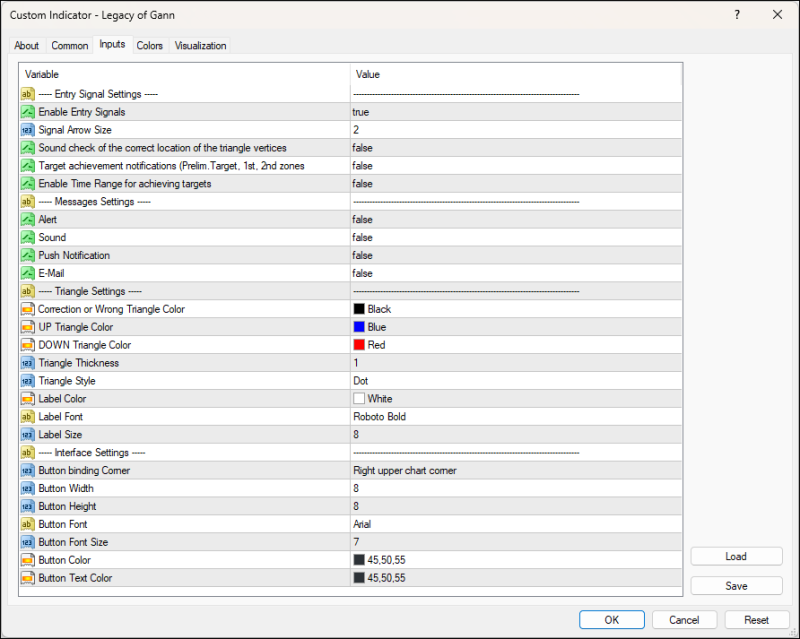This screenshot has width=800, height=639.
Task: Click the boolean icon beside Push Notification
Action: click(28, 255)
